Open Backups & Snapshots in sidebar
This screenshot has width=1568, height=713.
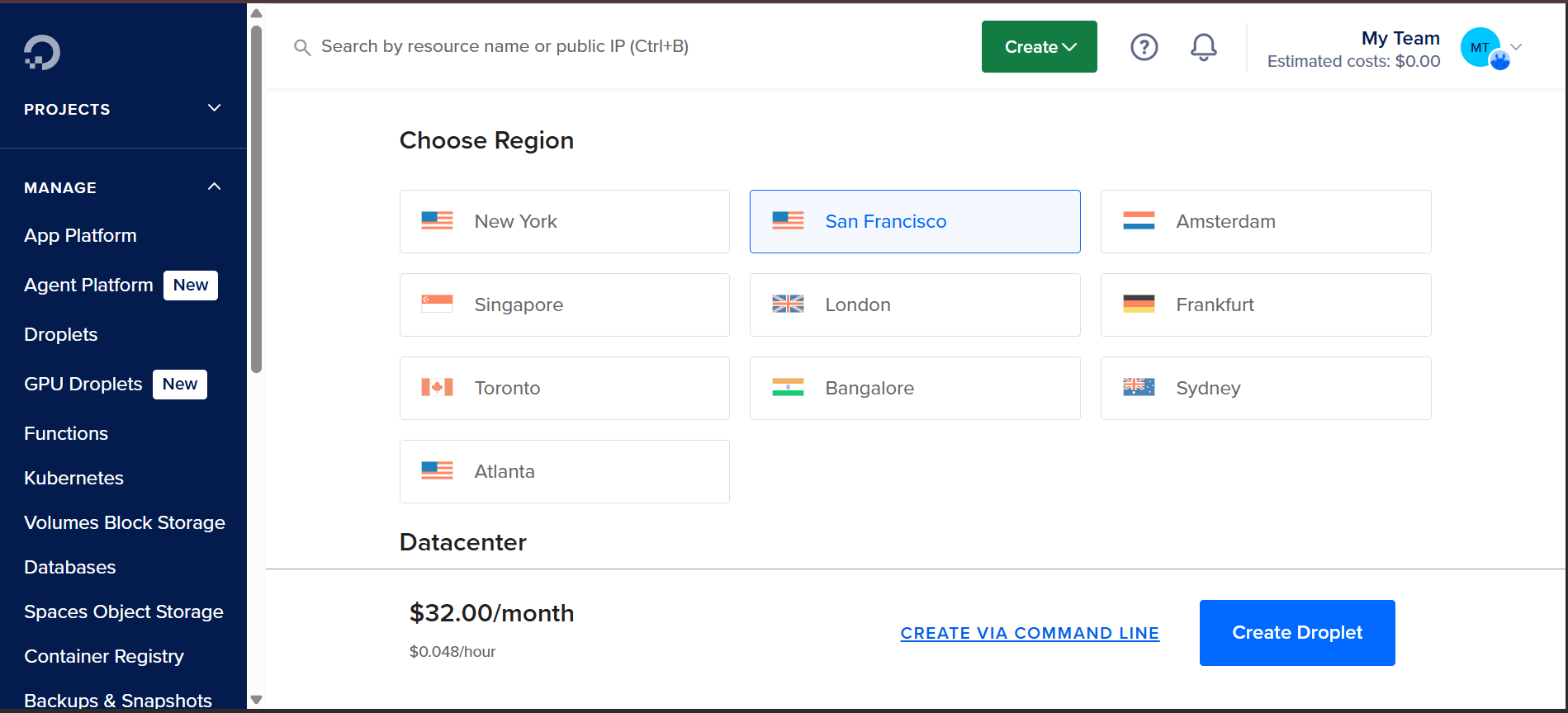[118, 701]
